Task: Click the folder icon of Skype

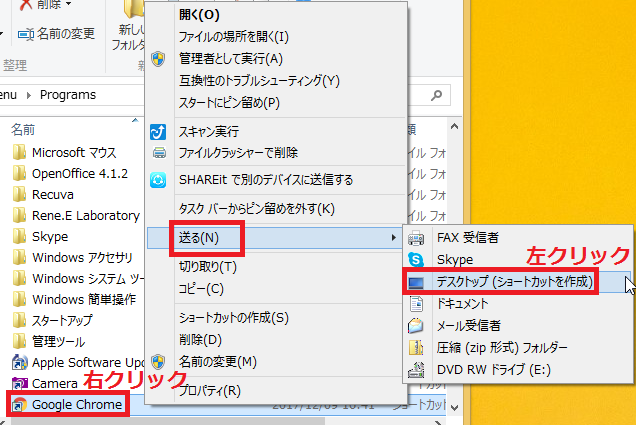Action: (x=19, y=236)
